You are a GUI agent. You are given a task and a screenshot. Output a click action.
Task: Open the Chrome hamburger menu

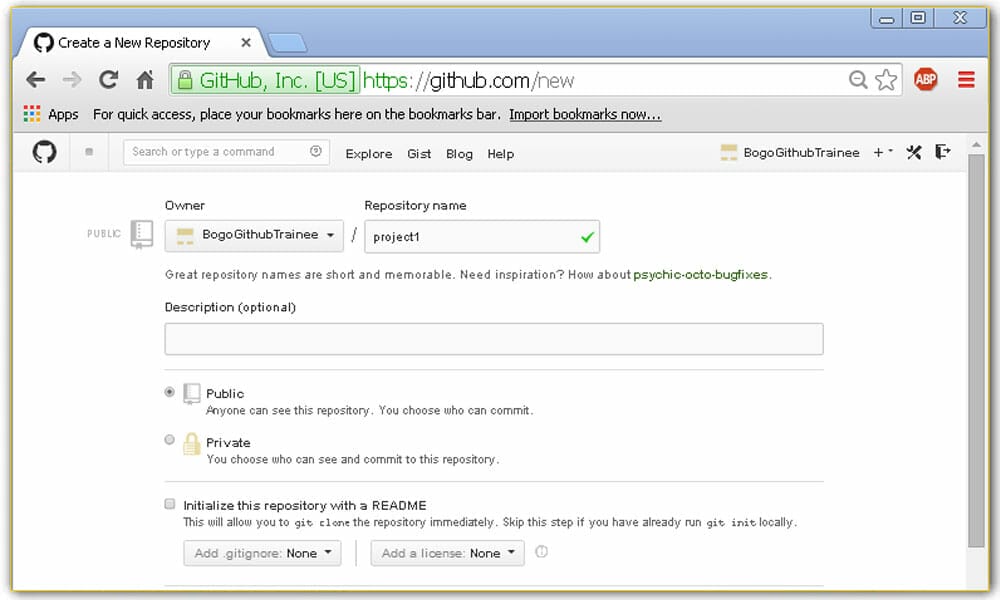click(x=965, y=80)
